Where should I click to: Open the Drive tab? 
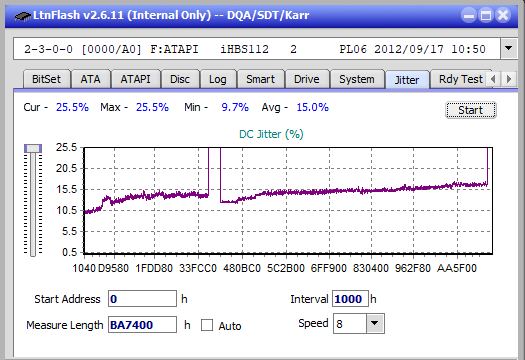(x=307, y=79)
